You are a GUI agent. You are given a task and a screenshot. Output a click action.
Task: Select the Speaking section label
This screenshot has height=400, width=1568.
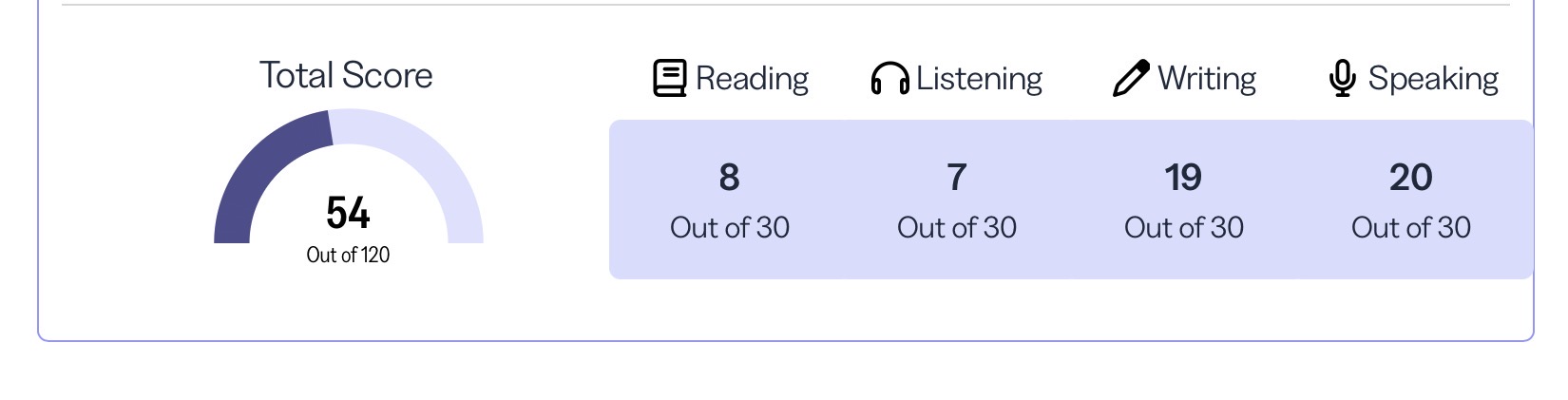coord(1433,78)
